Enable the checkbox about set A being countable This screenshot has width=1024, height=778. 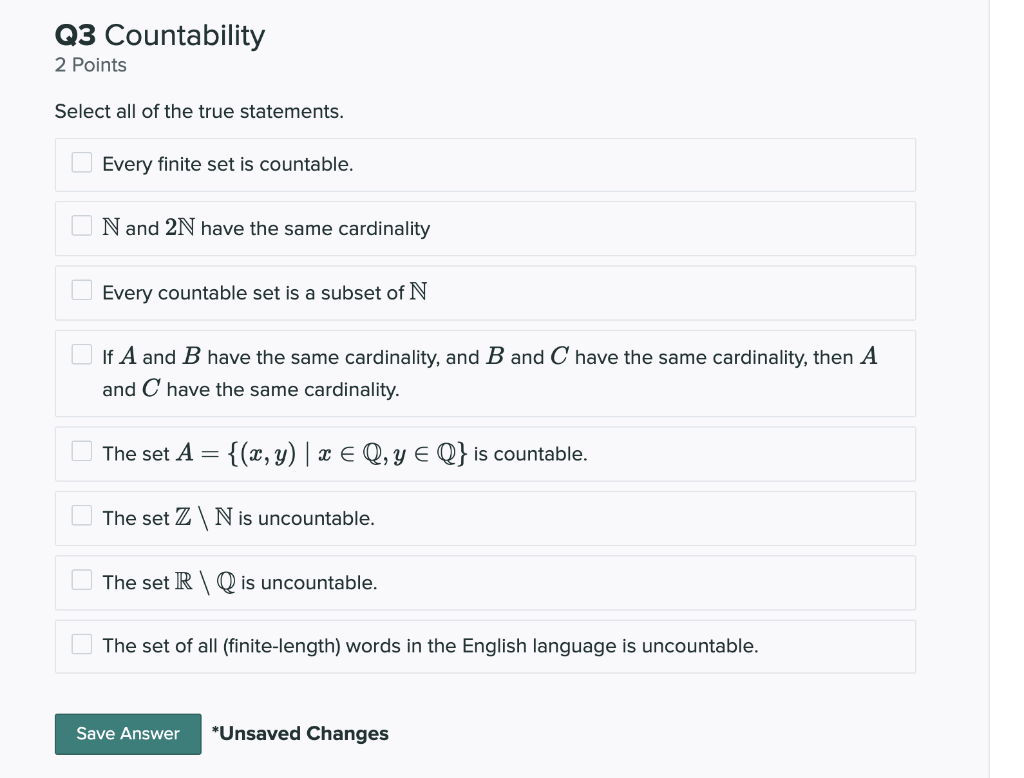[81, 451]
